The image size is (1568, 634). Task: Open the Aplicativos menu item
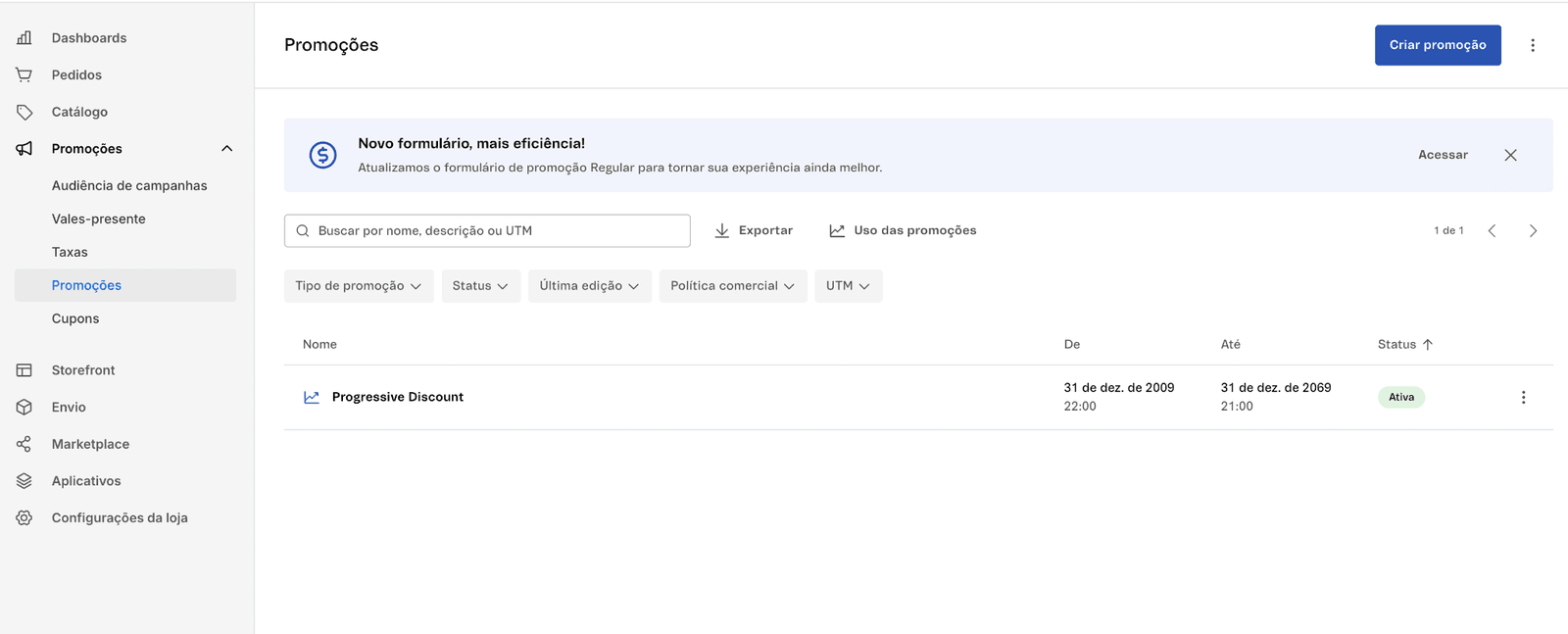point(86,481)
